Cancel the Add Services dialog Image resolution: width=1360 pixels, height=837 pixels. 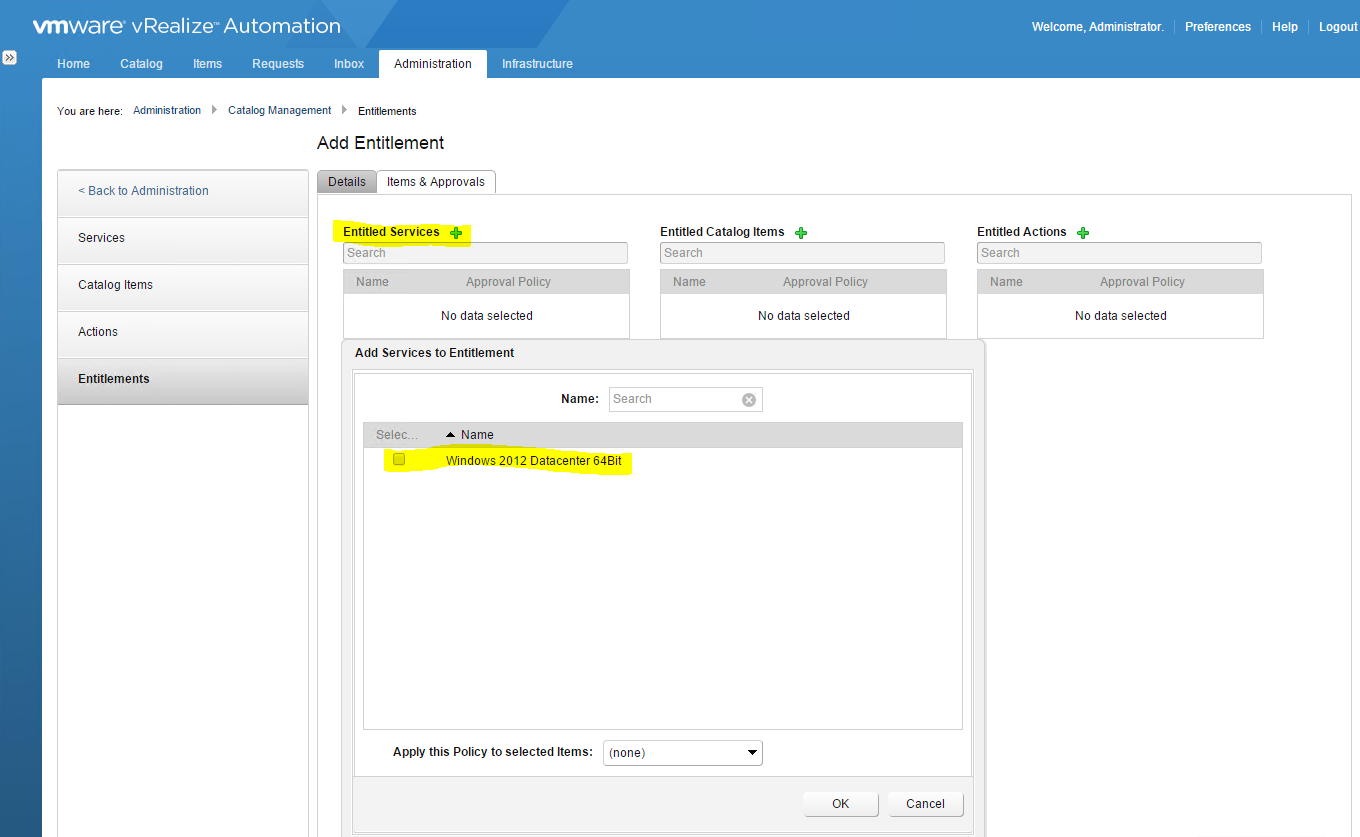click(925, 804)
